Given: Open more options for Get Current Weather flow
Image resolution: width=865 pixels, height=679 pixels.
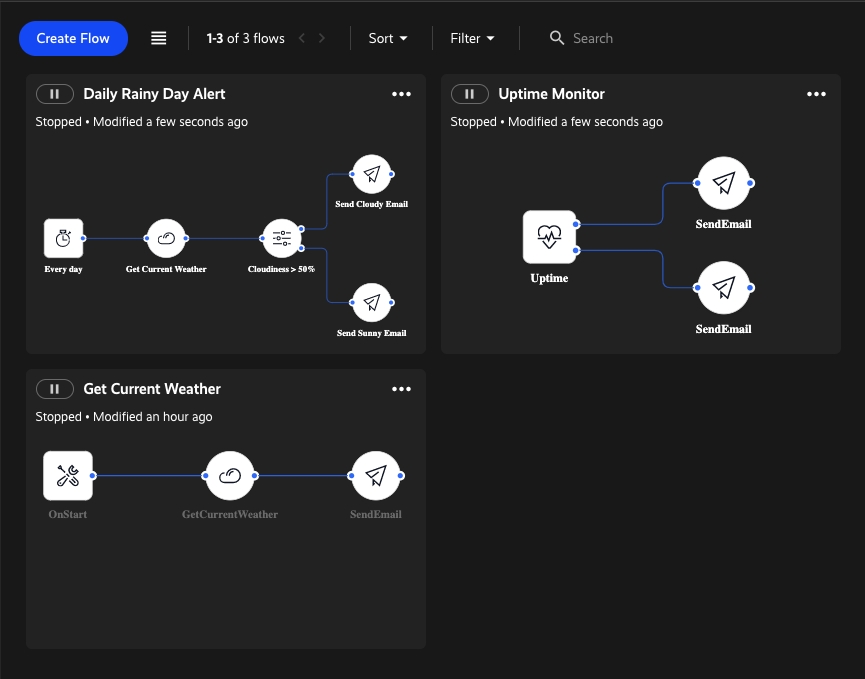Looking at the screenshot, I should [401, 389].
